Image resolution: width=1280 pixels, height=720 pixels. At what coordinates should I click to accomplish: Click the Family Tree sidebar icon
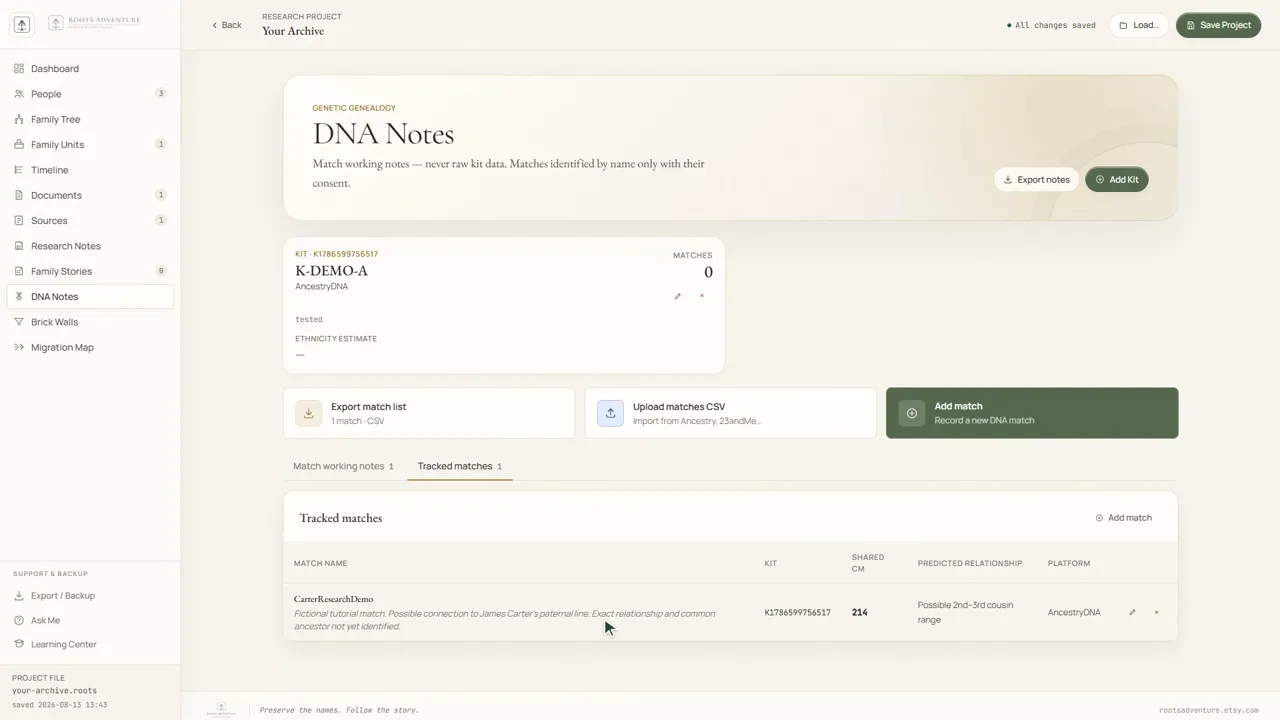pos(19,119)
